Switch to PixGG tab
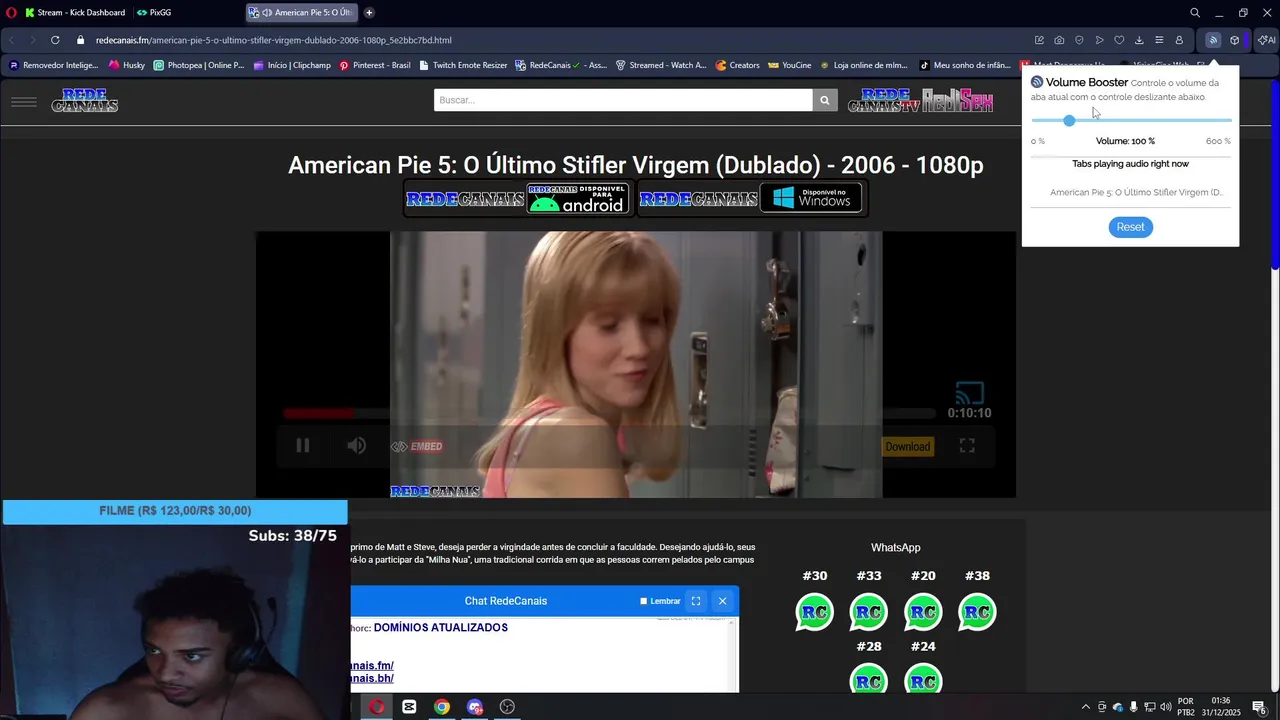This screenshot has height=720, width=1280. coord(154,12)
